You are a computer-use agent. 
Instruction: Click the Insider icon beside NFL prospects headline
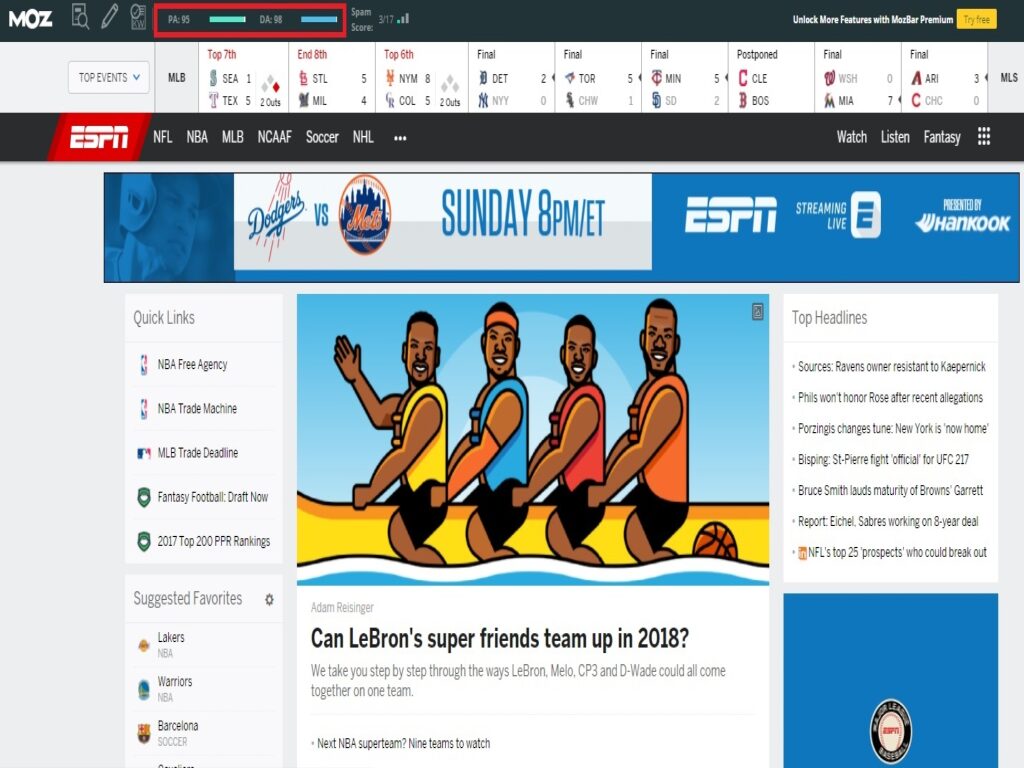coord(802,553)
